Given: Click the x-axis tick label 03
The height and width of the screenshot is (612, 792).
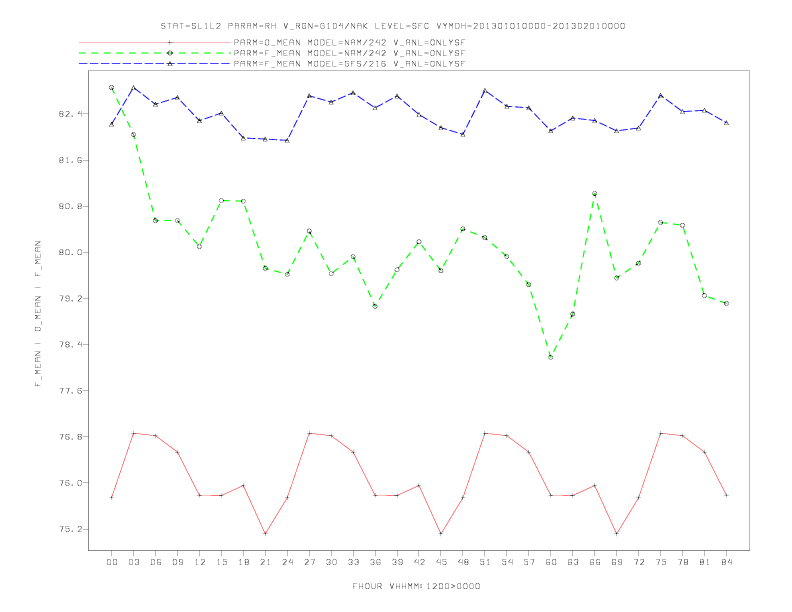Looking at the screenshot, I should 133,562.
